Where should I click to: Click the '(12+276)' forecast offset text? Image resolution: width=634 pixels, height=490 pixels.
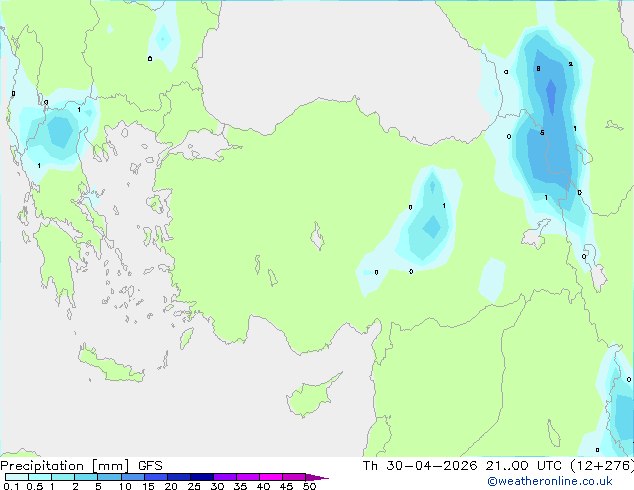(x=602, y=466)
